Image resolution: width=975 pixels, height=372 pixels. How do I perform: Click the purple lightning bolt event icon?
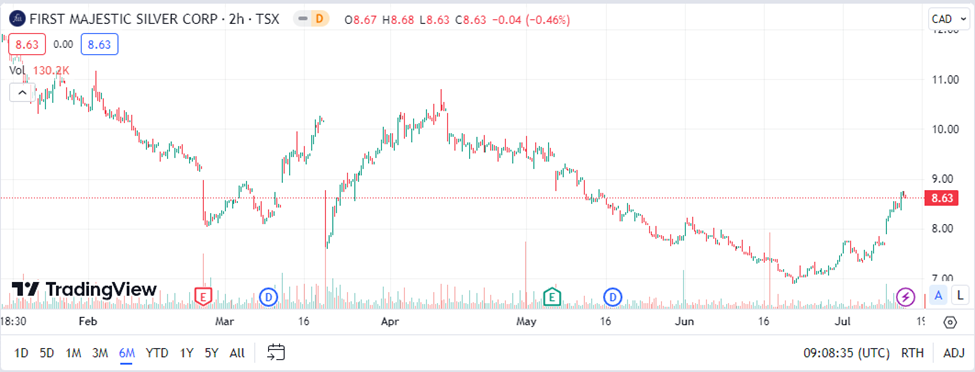[906, 297]
